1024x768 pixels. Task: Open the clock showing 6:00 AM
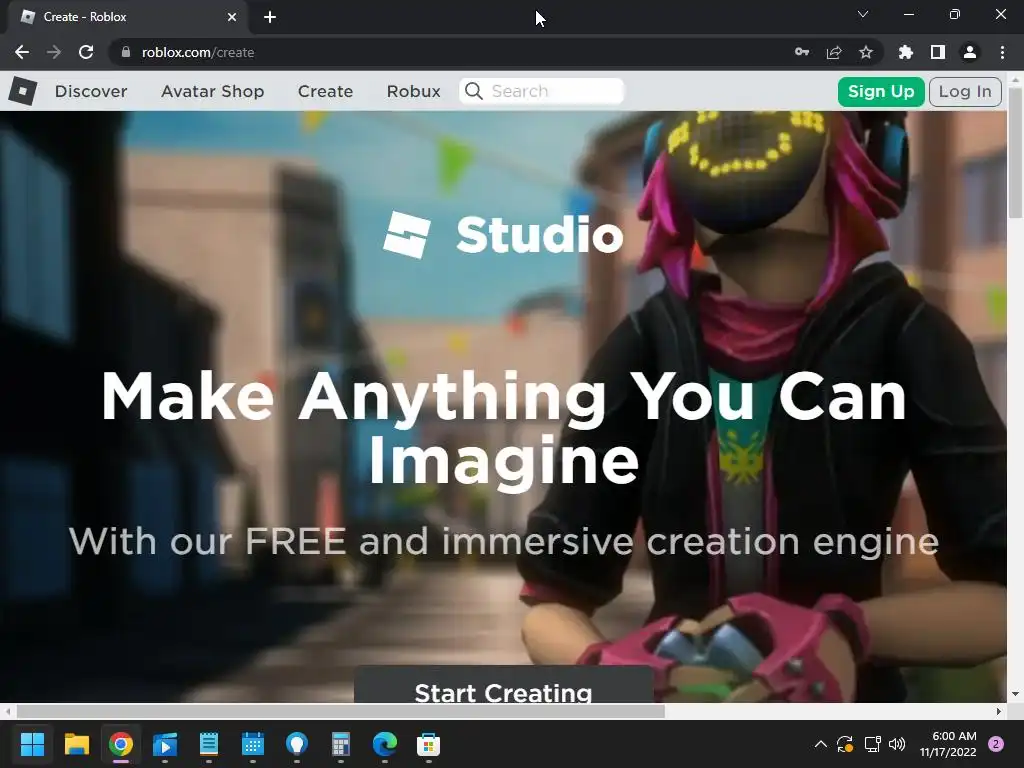948,744
